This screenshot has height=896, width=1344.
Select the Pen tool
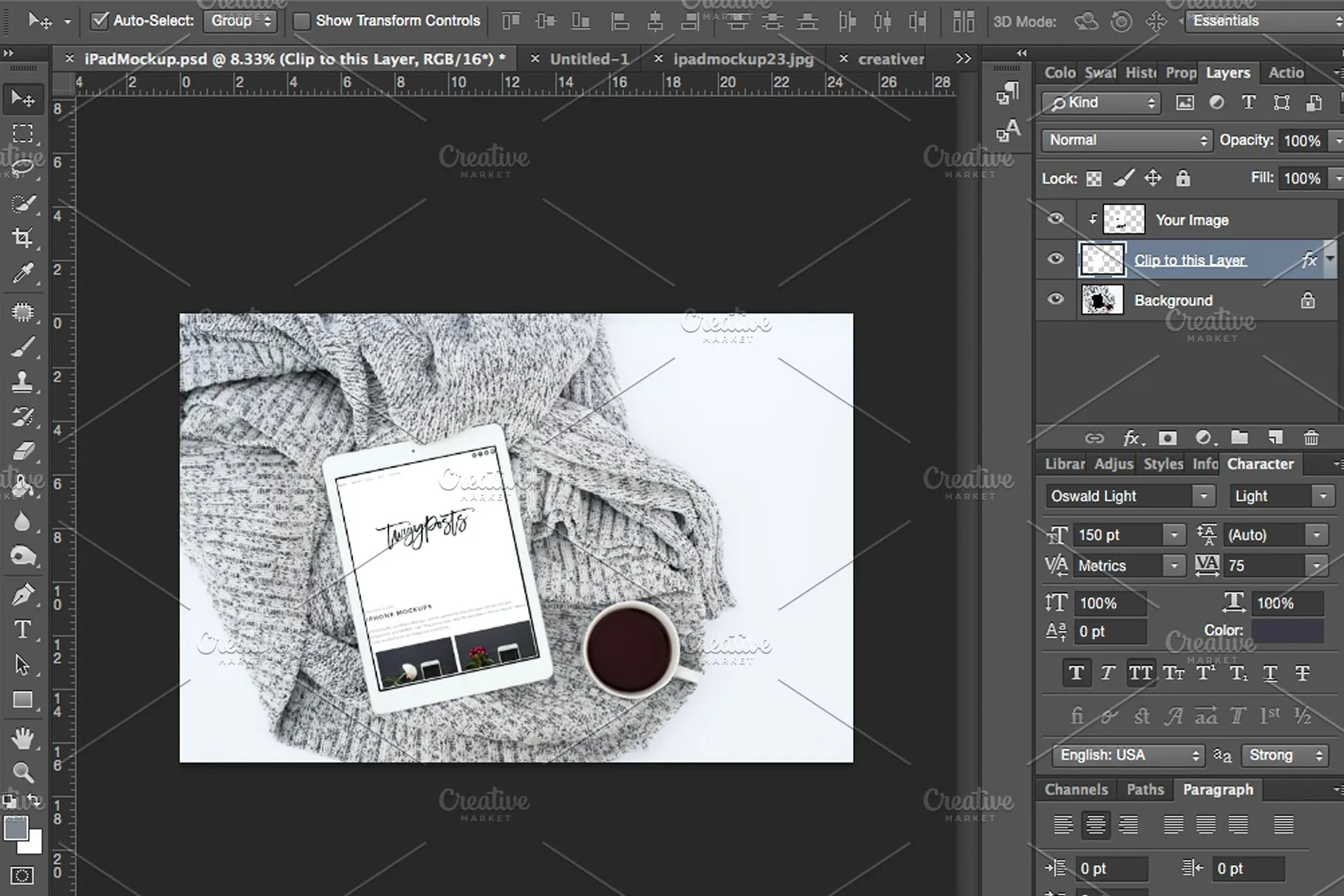click(x=24, y=592)
